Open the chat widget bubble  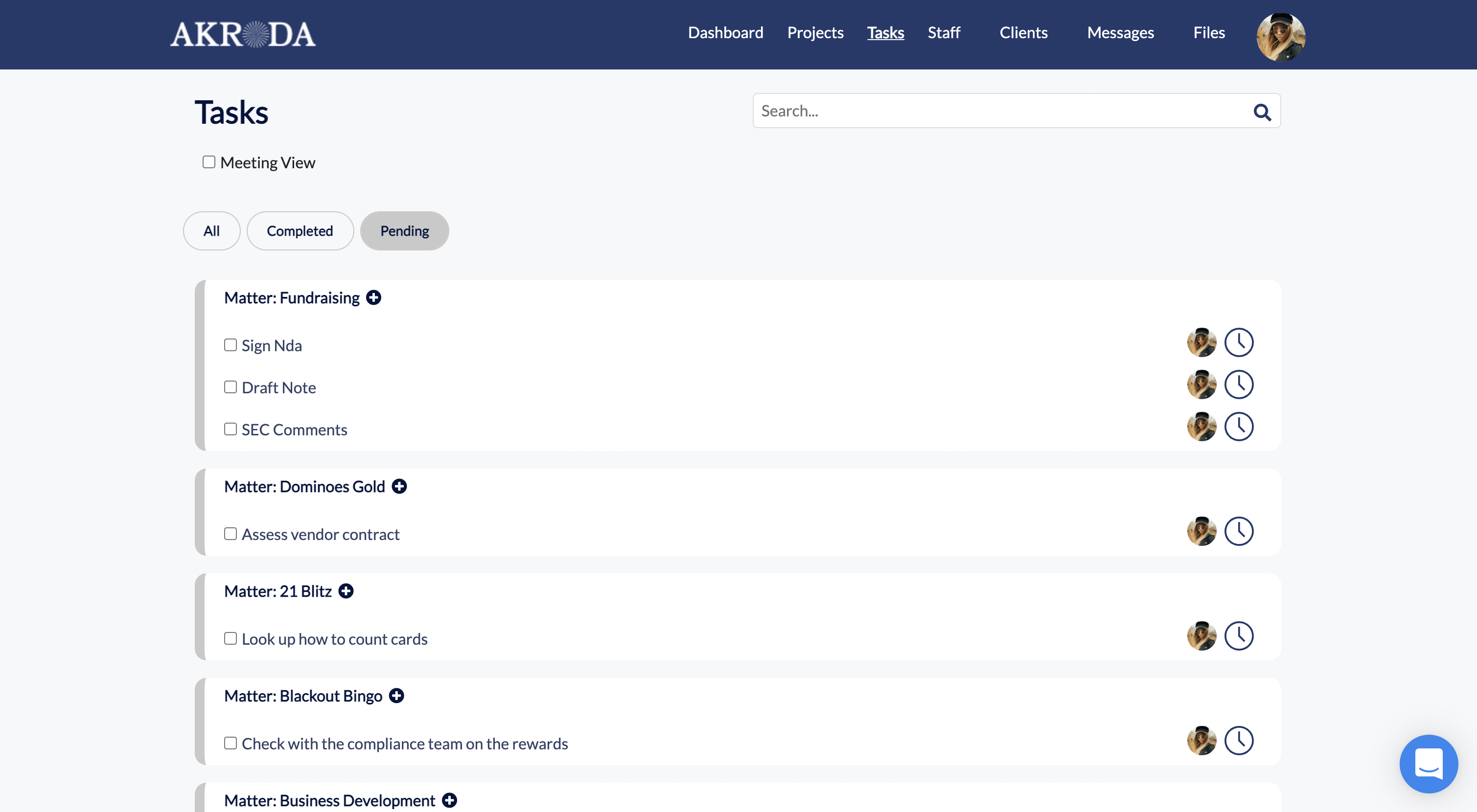coord(1428,763)
